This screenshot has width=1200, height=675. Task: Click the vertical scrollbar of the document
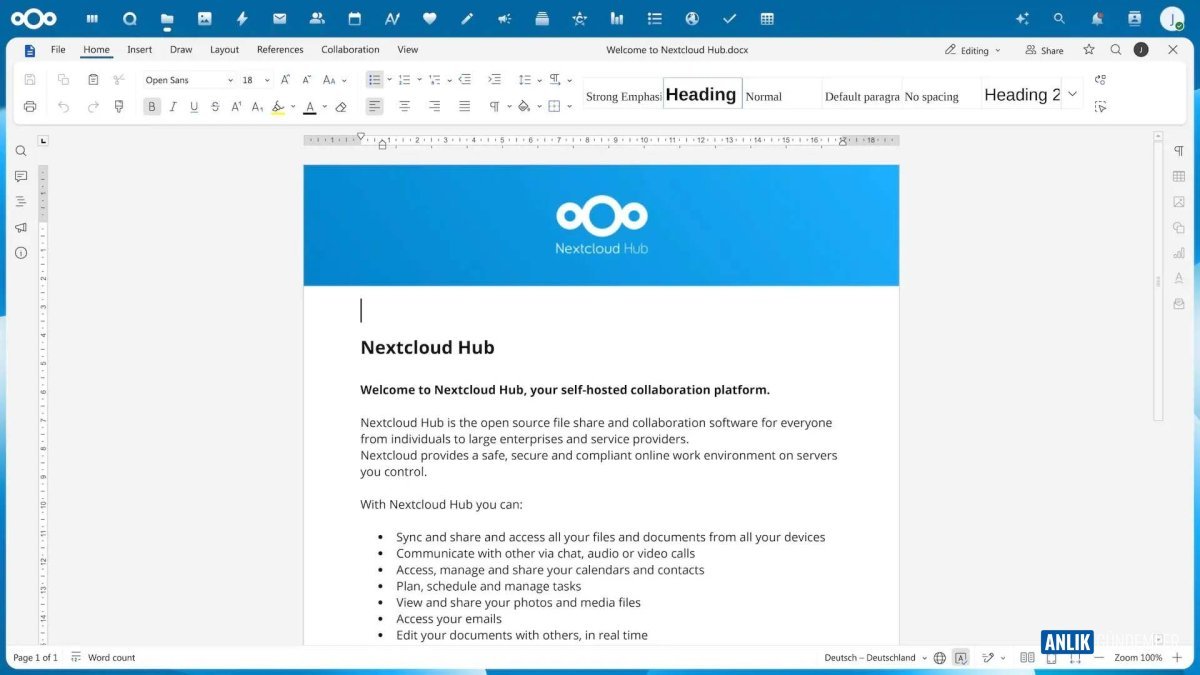click(1158, 280)
